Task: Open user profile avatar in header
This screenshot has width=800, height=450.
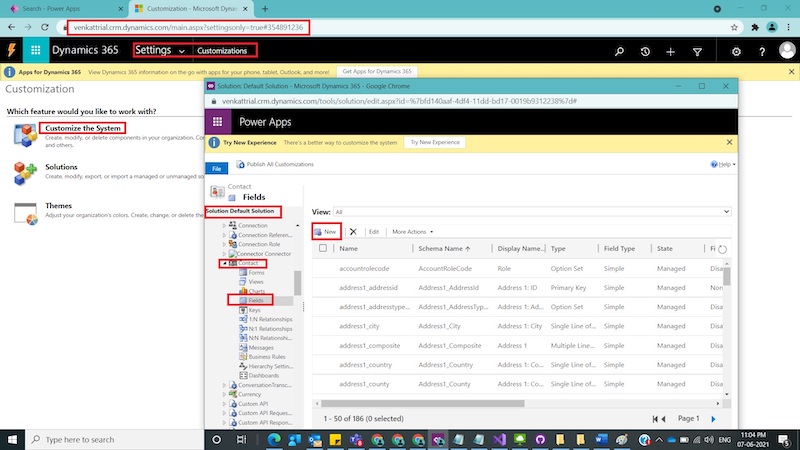Action: tap(787, 50)
